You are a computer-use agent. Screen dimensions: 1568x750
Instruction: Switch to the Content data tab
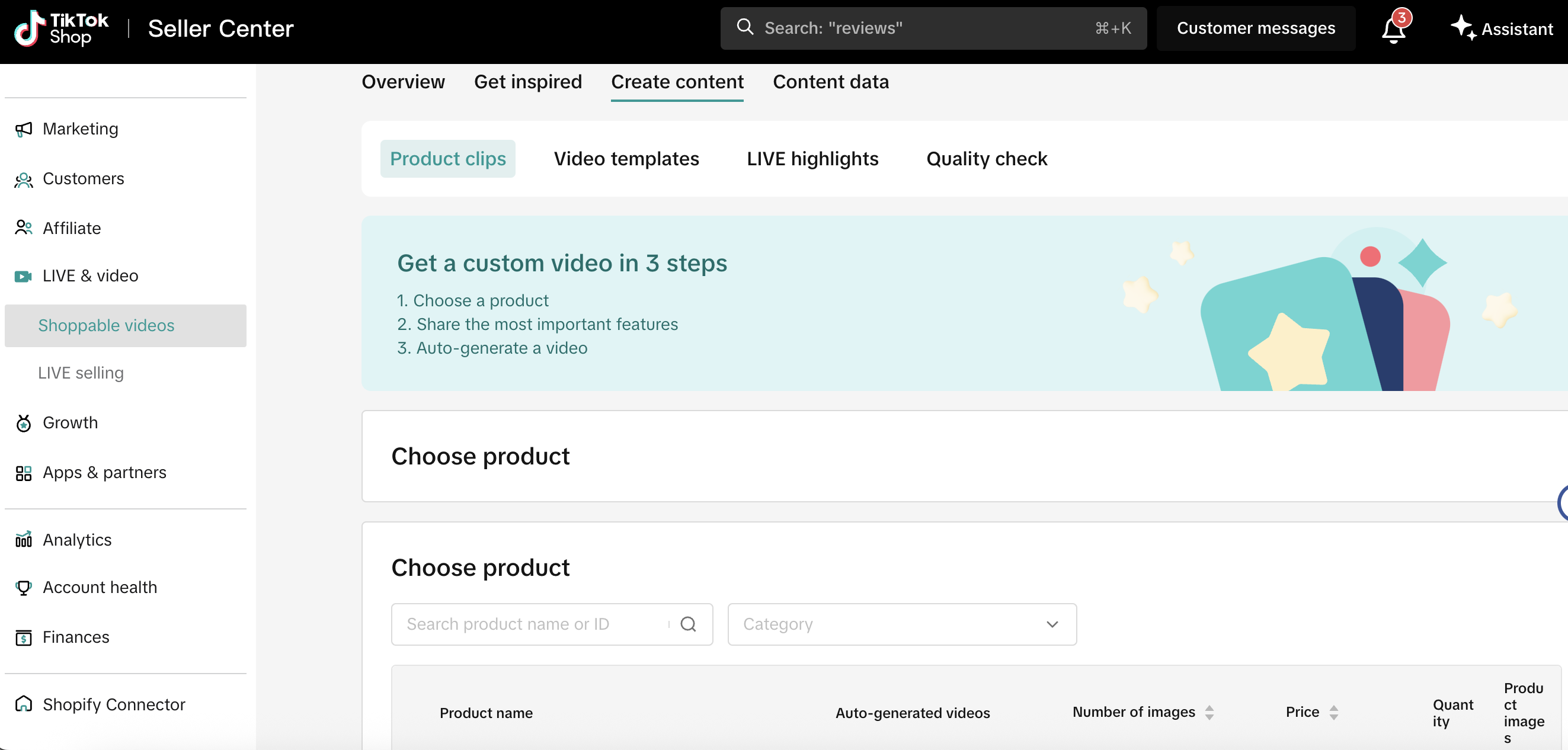tap(830, 82)
